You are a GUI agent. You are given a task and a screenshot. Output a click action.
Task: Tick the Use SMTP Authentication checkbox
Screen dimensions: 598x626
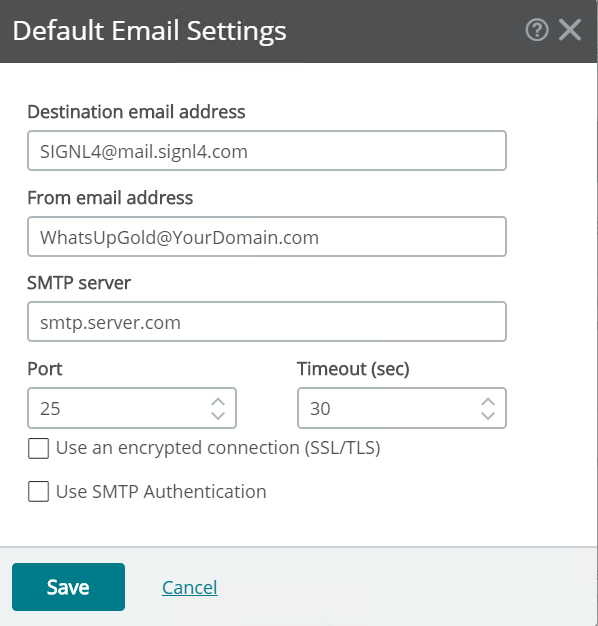38,491
